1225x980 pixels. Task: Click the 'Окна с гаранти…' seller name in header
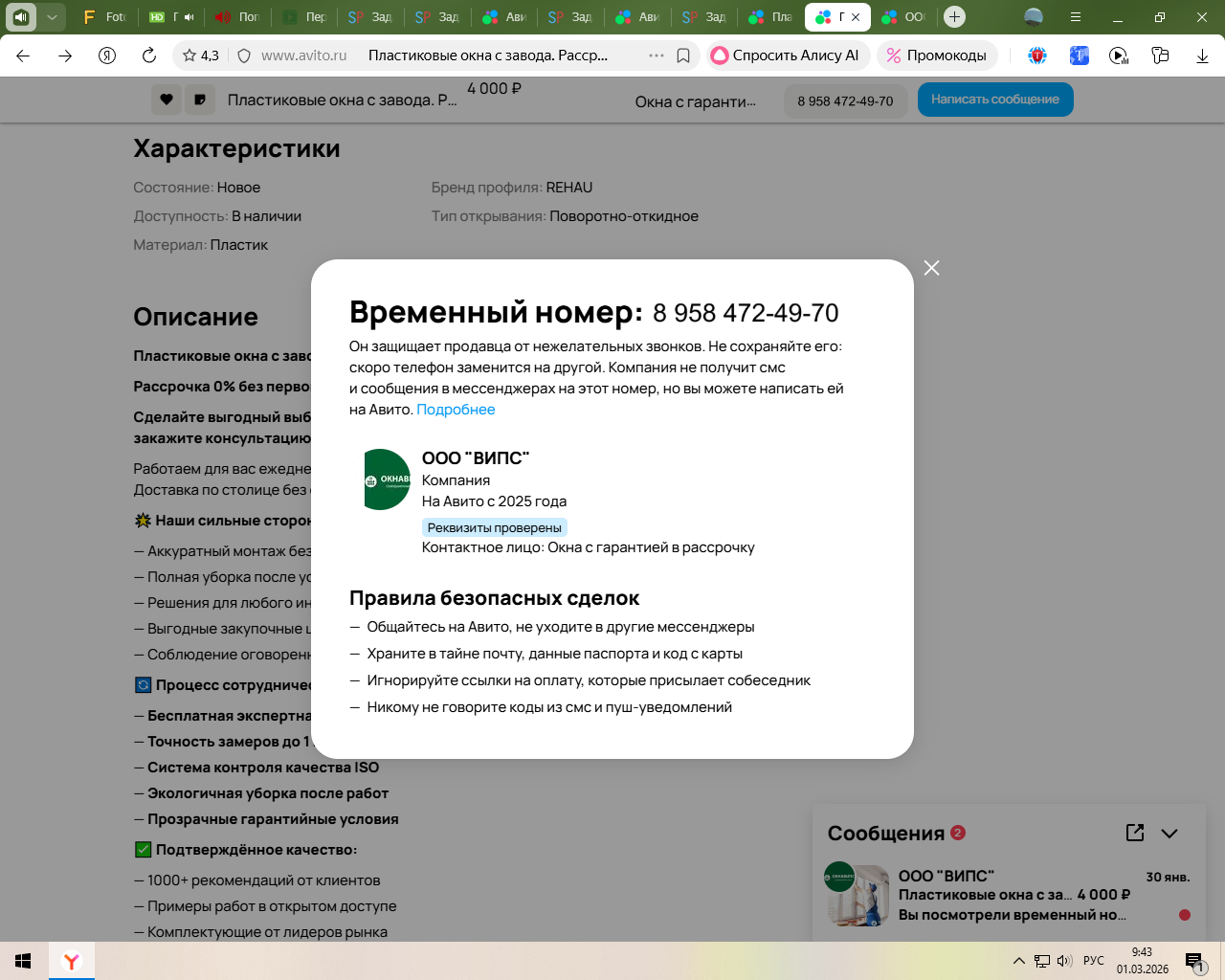[x=696, y=101]
